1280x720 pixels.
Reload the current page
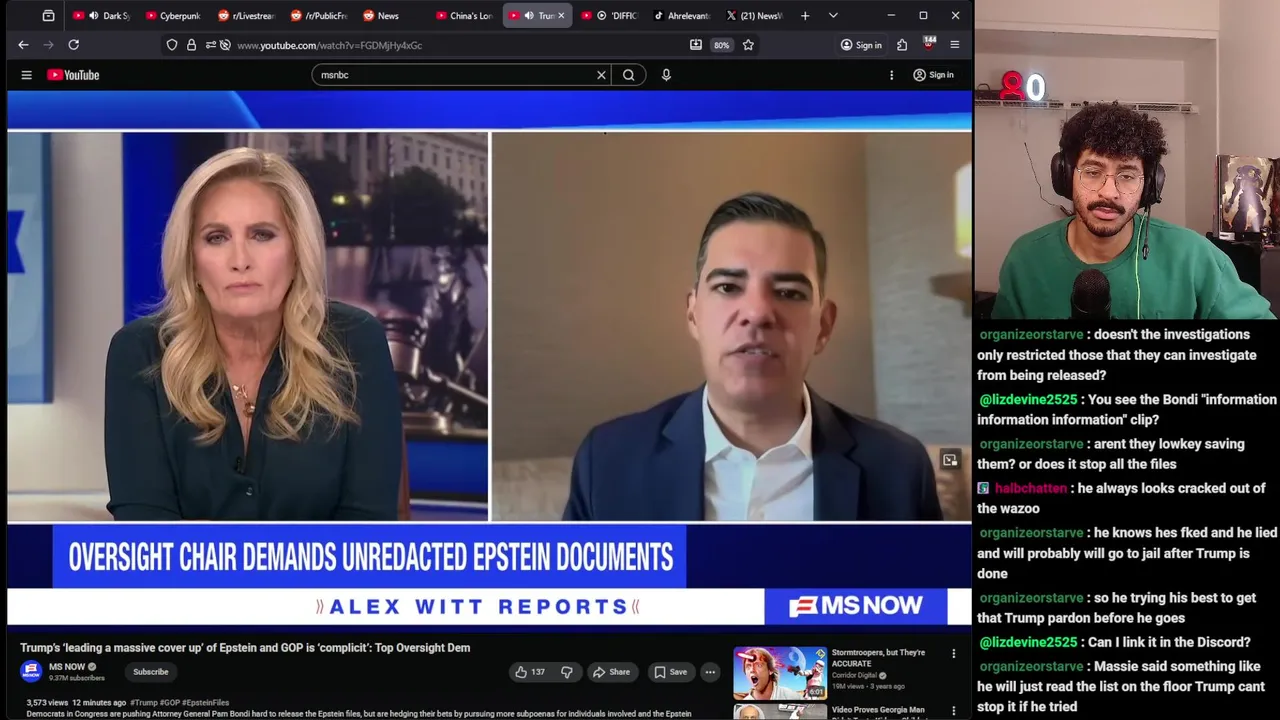coord(73,45)
